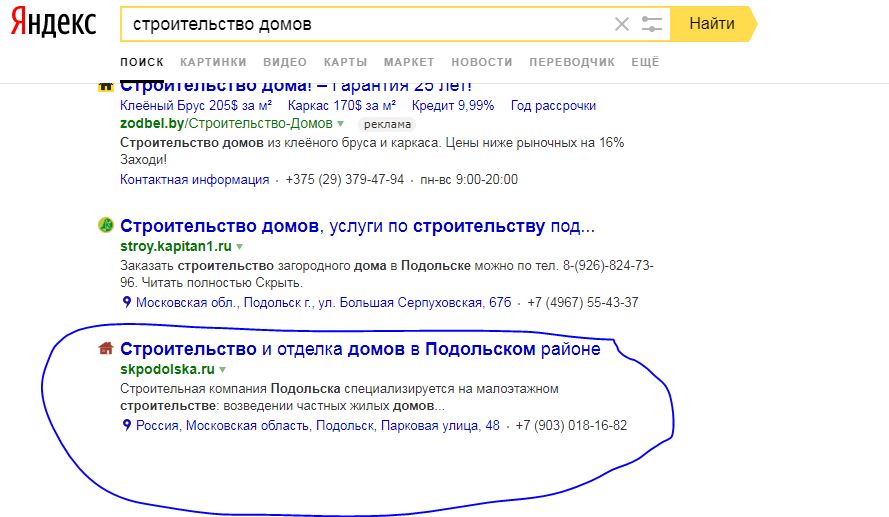Open the Новости tab

click(482, 62)
